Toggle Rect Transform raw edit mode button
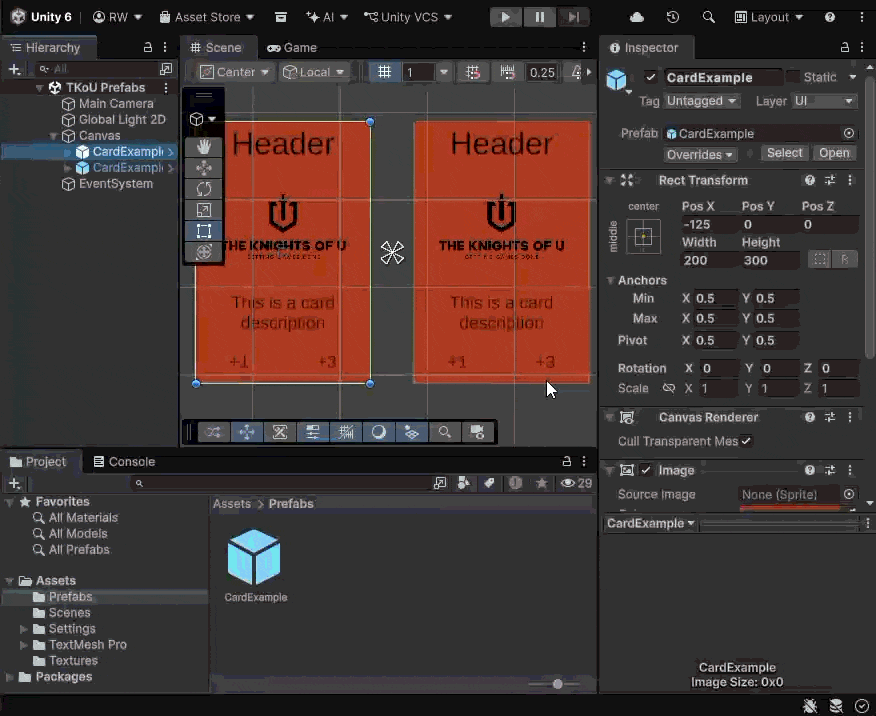 point(844,260)
